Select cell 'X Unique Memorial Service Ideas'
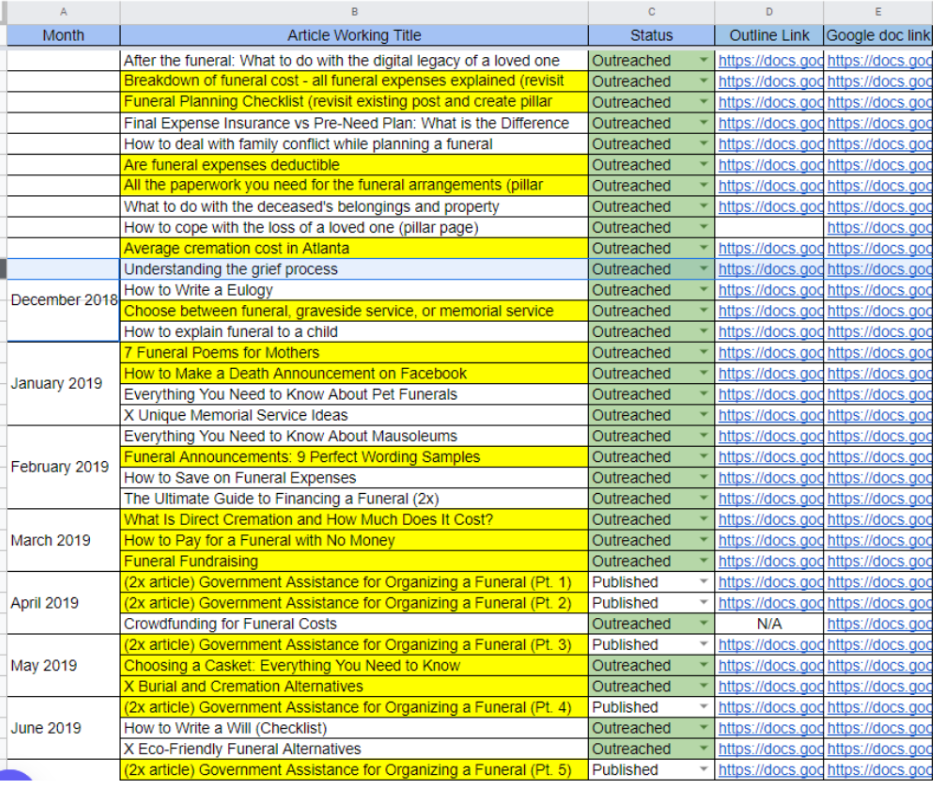The height and width of the screenshot is (786, 938). tap(356, 417)
